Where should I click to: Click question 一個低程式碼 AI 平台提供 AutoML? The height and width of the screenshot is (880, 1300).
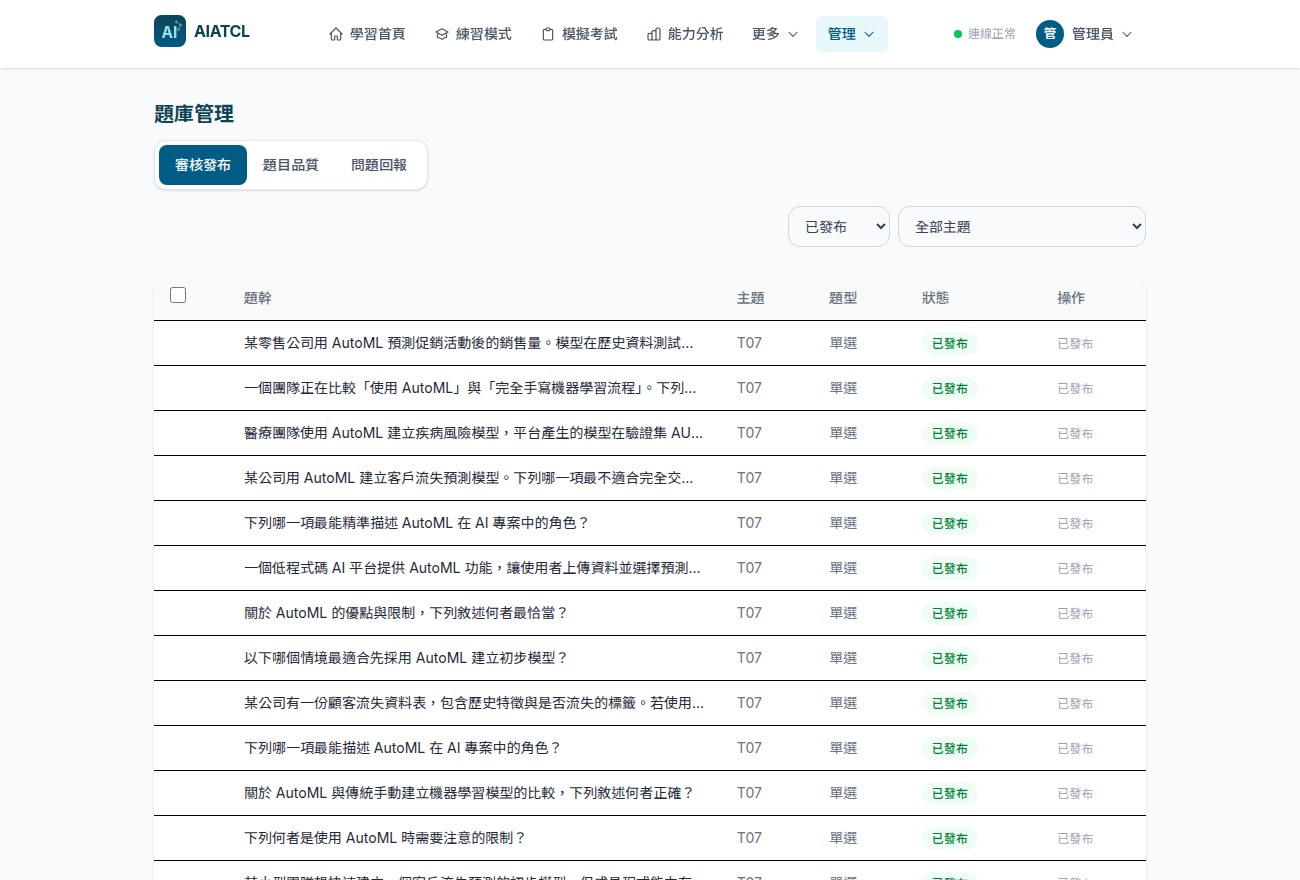pyautogui.click(x=472, y=568)
